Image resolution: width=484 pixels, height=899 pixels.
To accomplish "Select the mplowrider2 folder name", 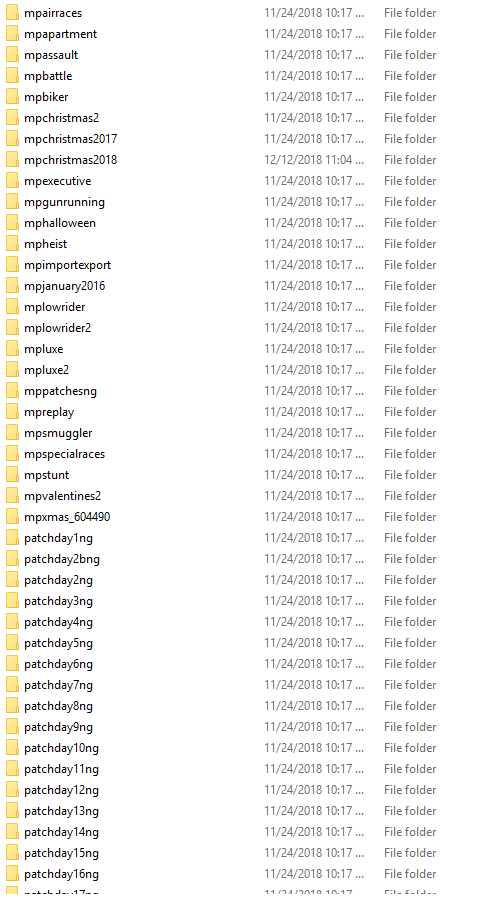I will [57, 328].
